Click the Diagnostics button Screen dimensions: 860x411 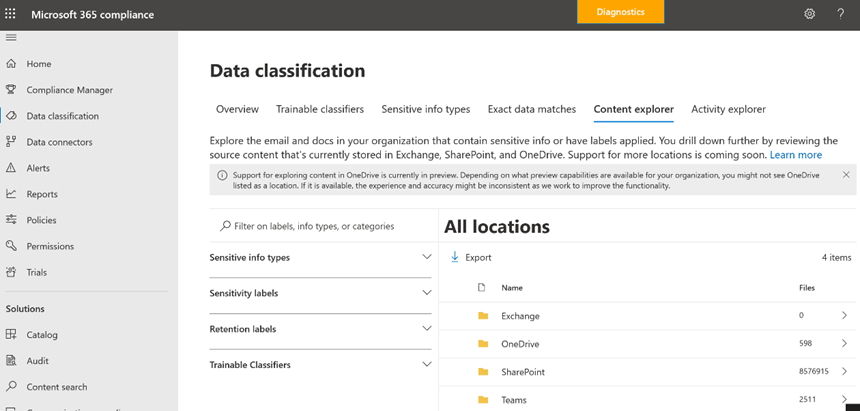pos(620,12)
